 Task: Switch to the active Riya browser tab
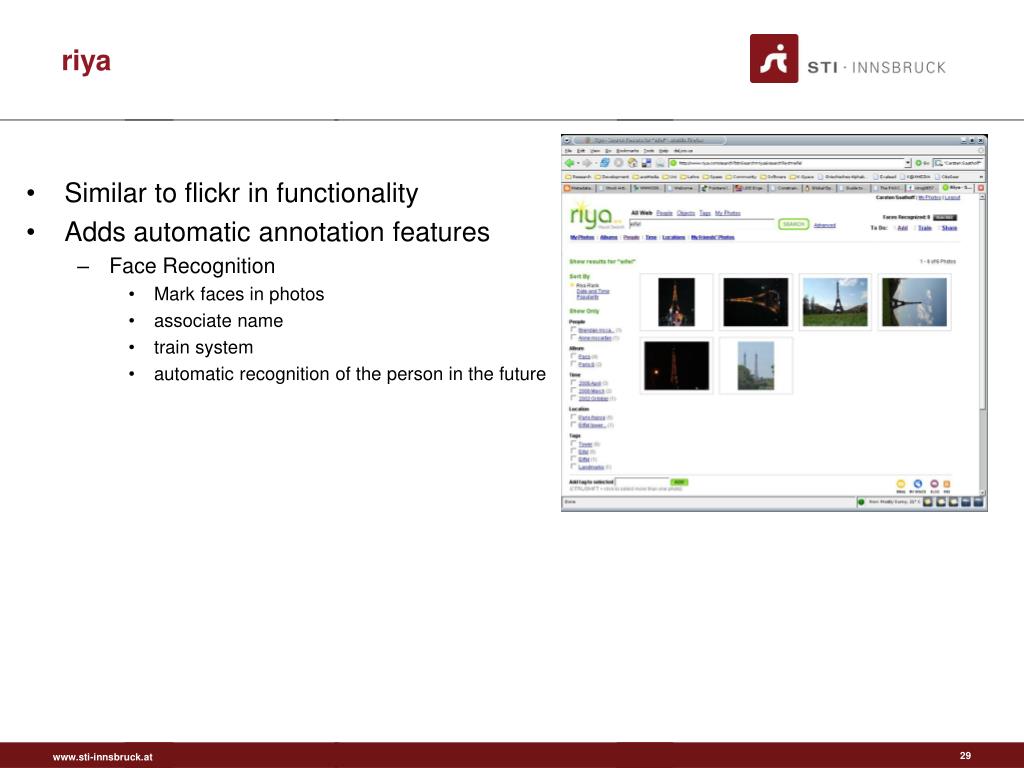957,187
